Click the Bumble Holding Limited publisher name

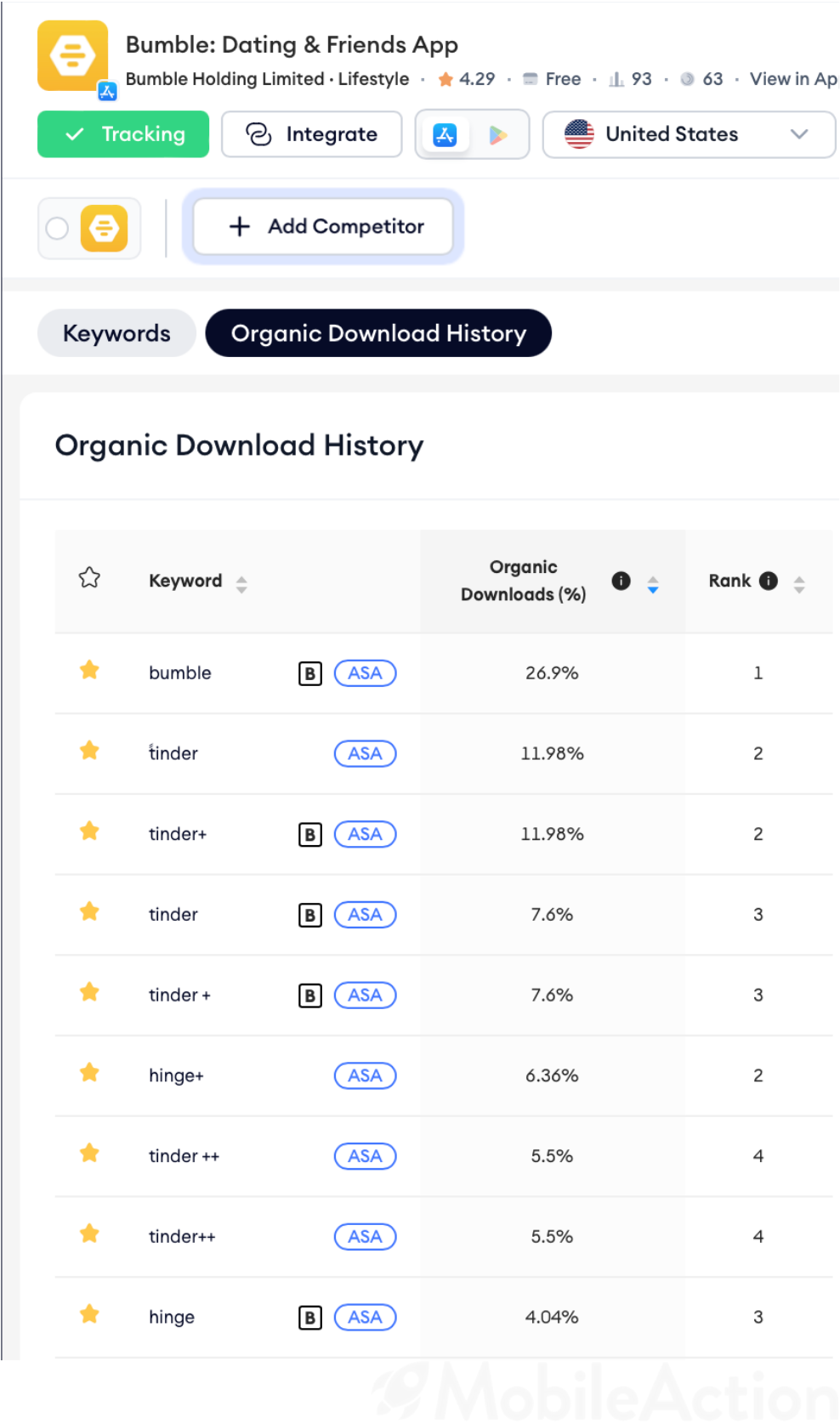point(225,79)
